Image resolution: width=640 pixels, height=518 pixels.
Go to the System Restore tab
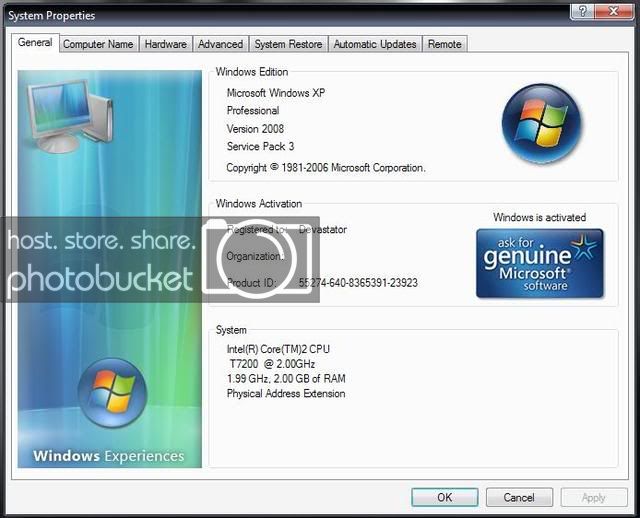(x=289, y=44)
